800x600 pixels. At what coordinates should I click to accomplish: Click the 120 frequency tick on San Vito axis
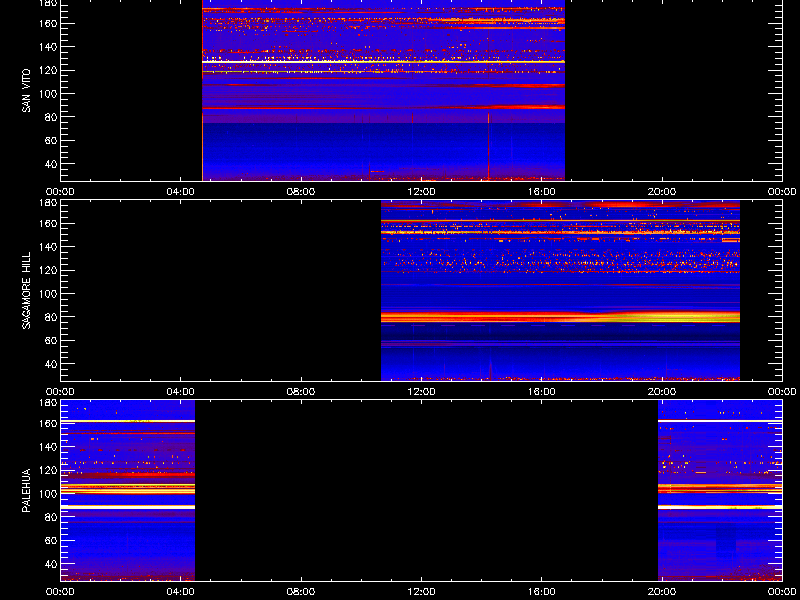click(x=48, y=70)
